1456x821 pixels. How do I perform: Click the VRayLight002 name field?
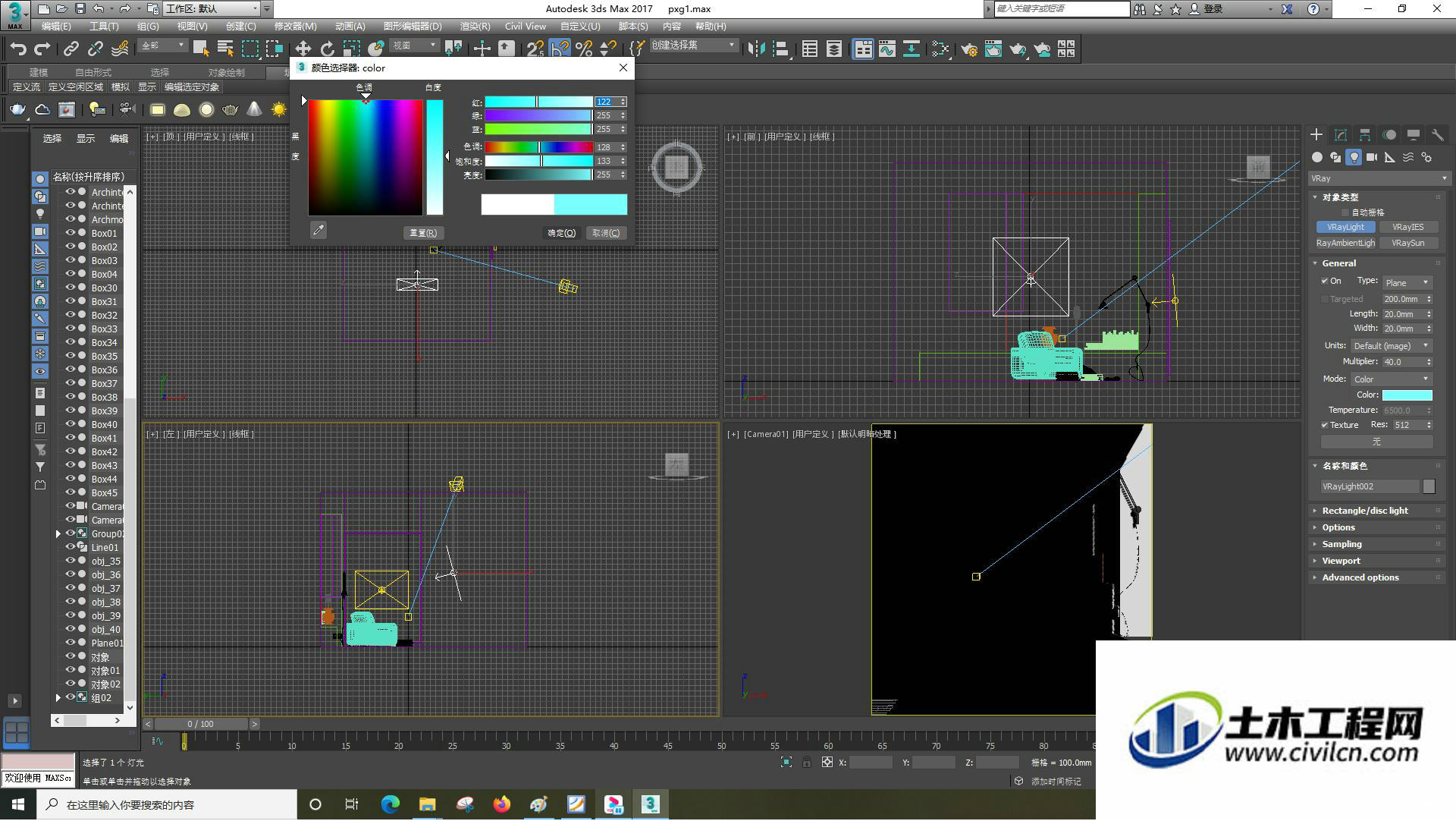pos(1370,486)
